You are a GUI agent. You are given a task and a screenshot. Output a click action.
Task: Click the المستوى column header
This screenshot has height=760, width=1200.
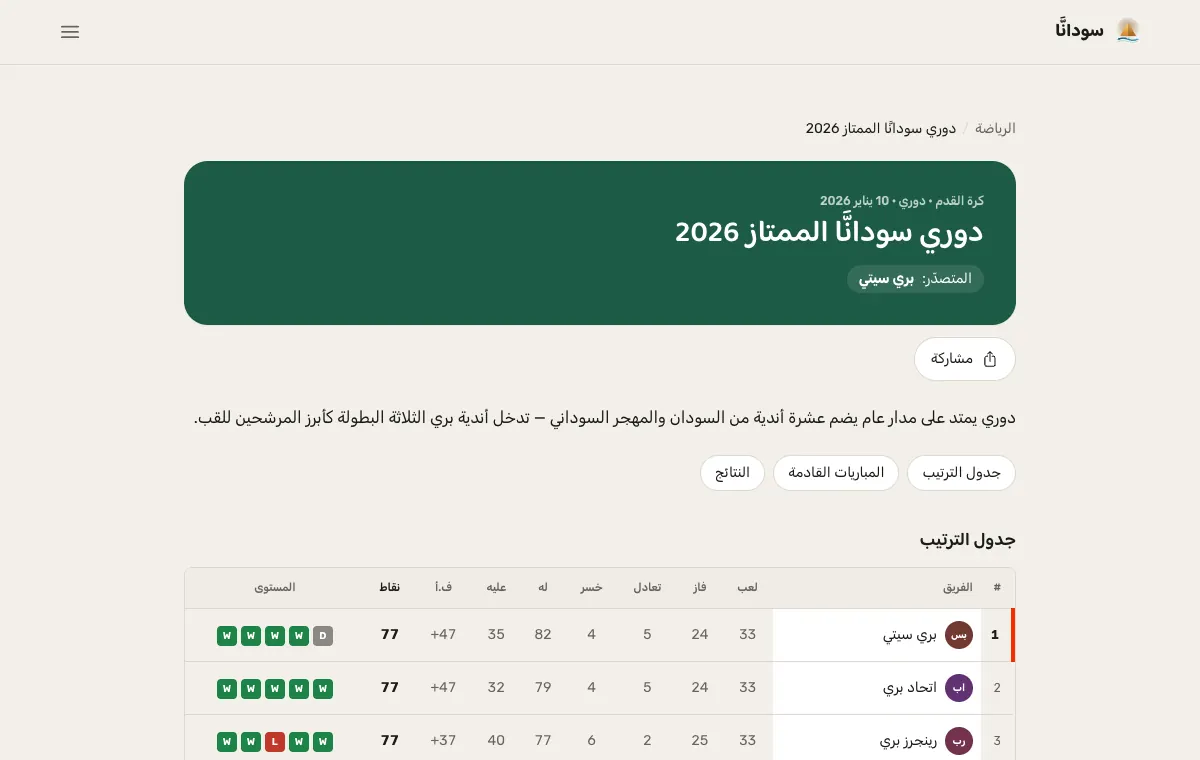pos(275,588)
